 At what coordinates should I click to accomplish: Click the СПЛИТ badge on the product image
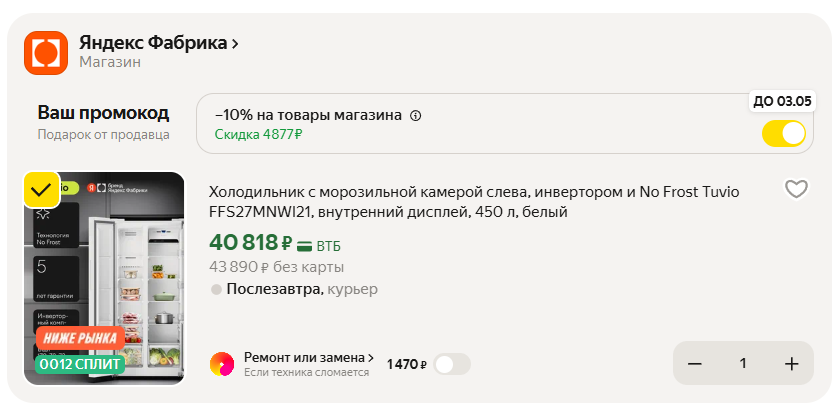coord(80,364)
